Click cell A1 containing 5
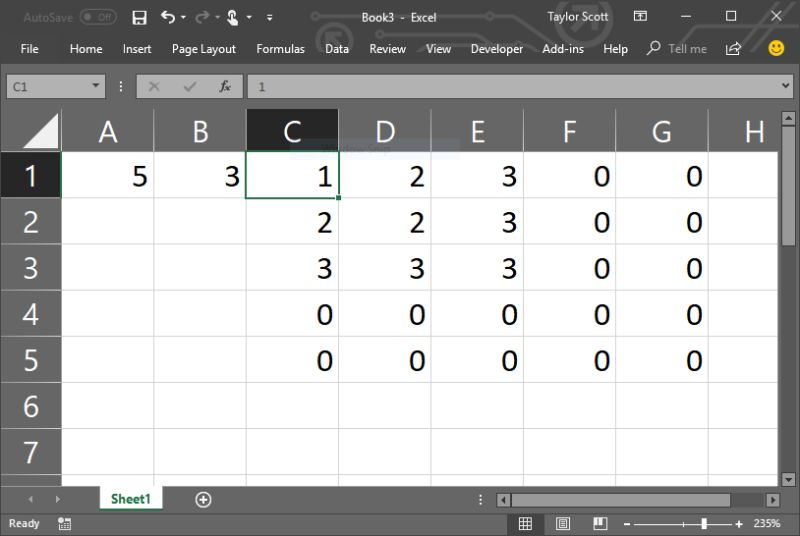Viewport: 800px width, 536px height. pyautogui.click(x=108, y=175)
